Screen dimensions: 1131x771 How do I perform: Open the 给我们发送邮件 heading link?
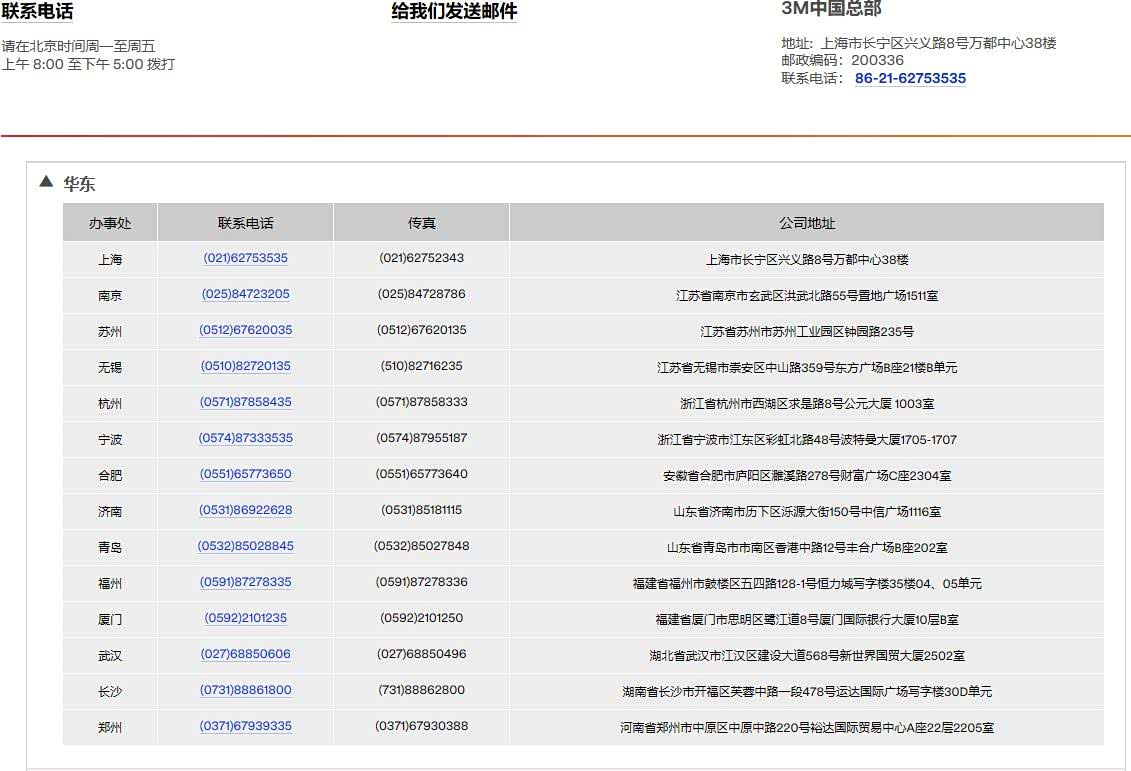454,12
